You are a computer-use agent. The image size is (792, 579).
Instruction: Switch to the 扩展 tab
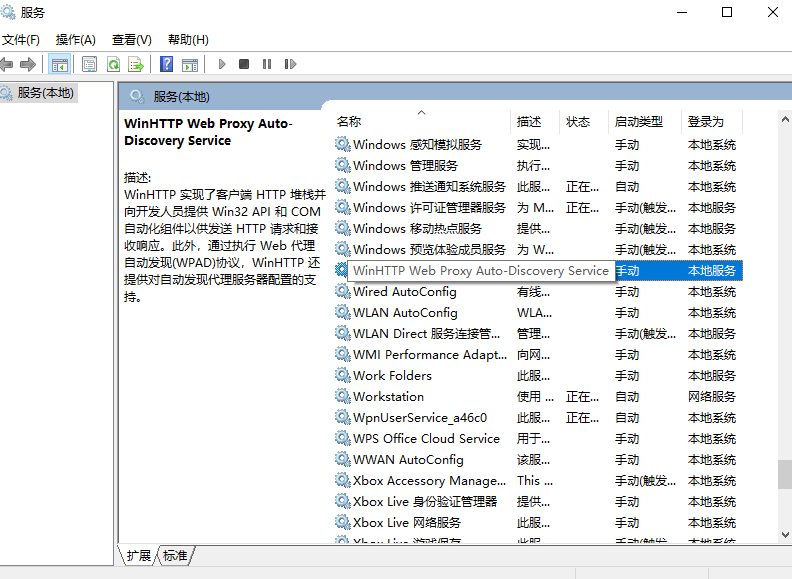click(139, 555)
